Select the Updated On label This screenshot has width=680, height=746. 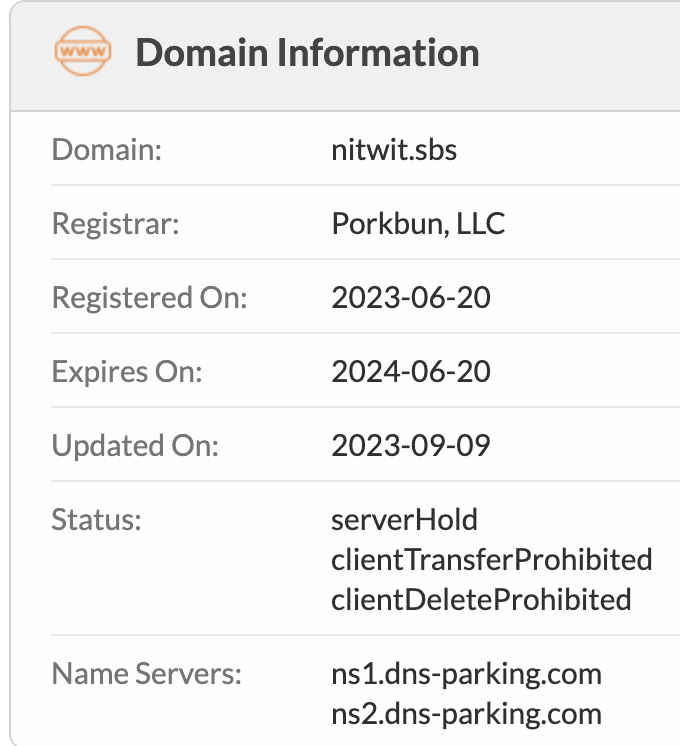click(x=134, y=445)
